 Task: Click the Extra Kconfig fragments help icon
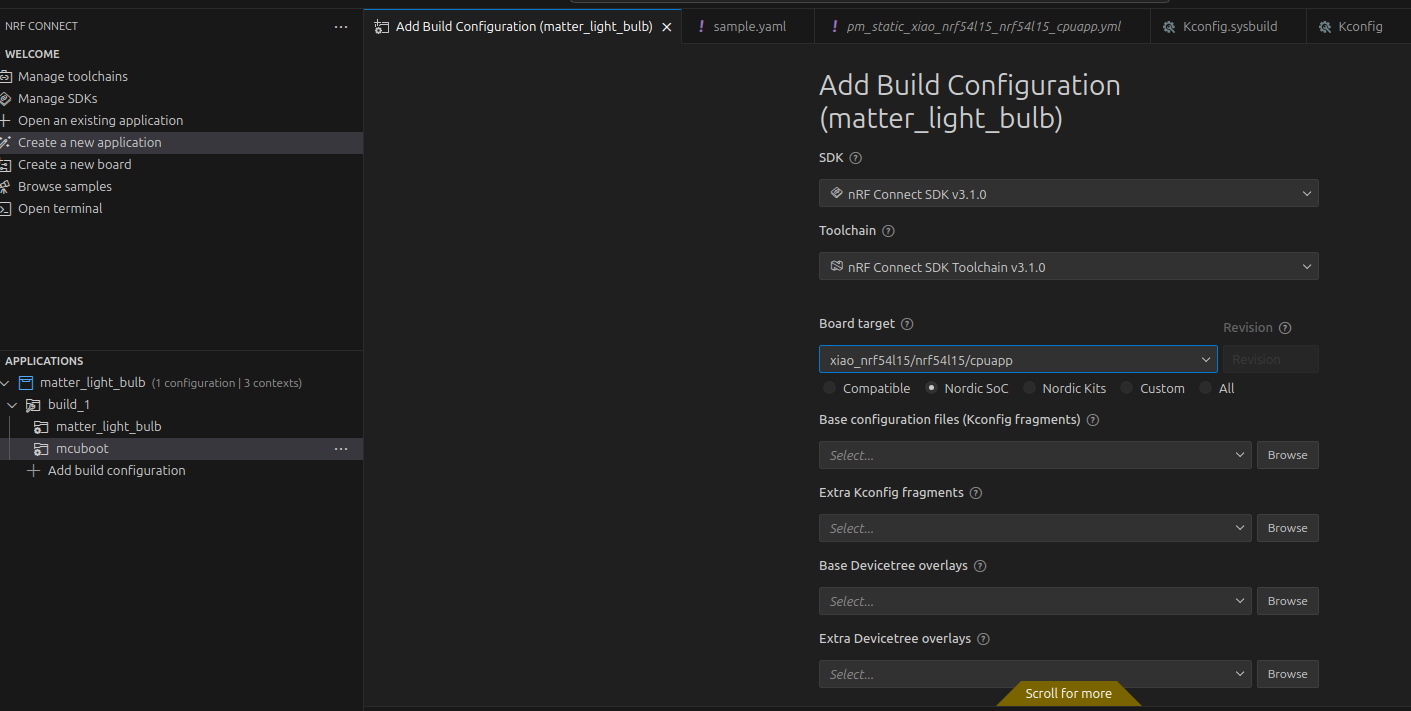[976, 493]
